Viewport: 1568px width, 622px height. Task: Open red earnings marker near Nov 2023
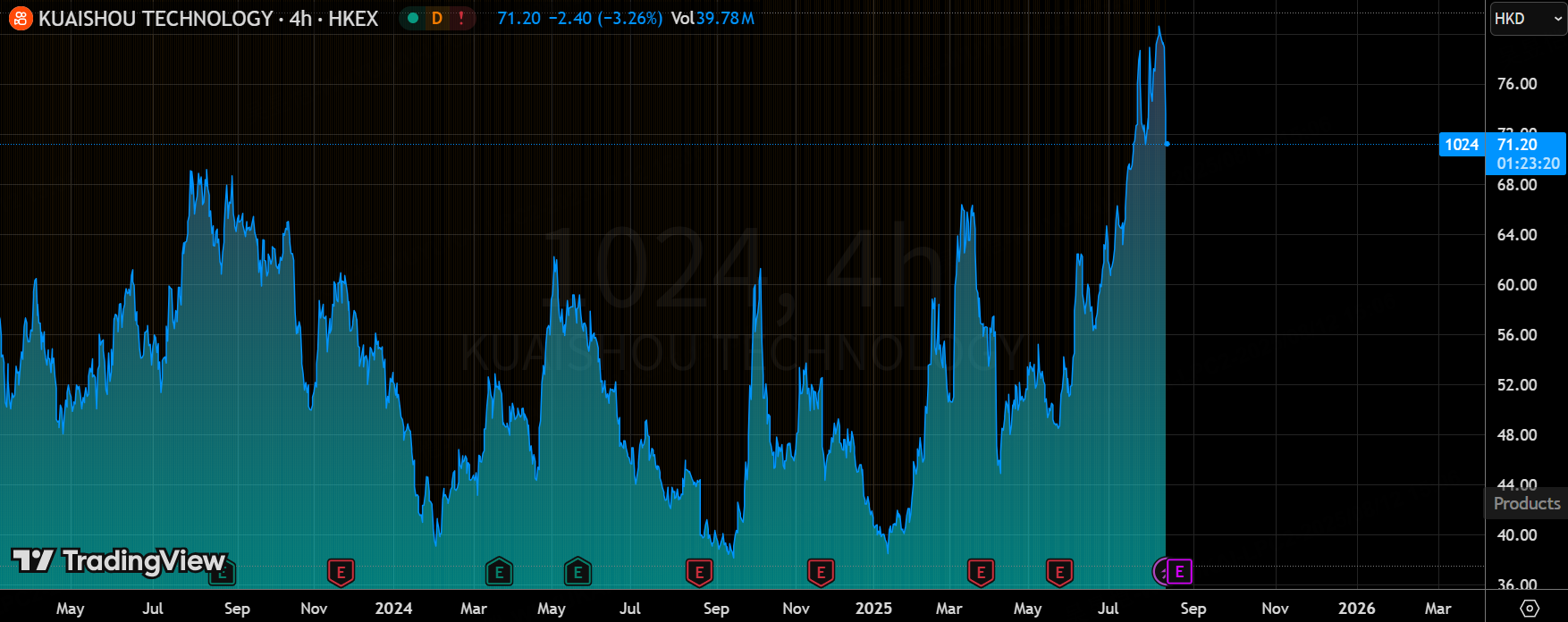click(341, 572)
